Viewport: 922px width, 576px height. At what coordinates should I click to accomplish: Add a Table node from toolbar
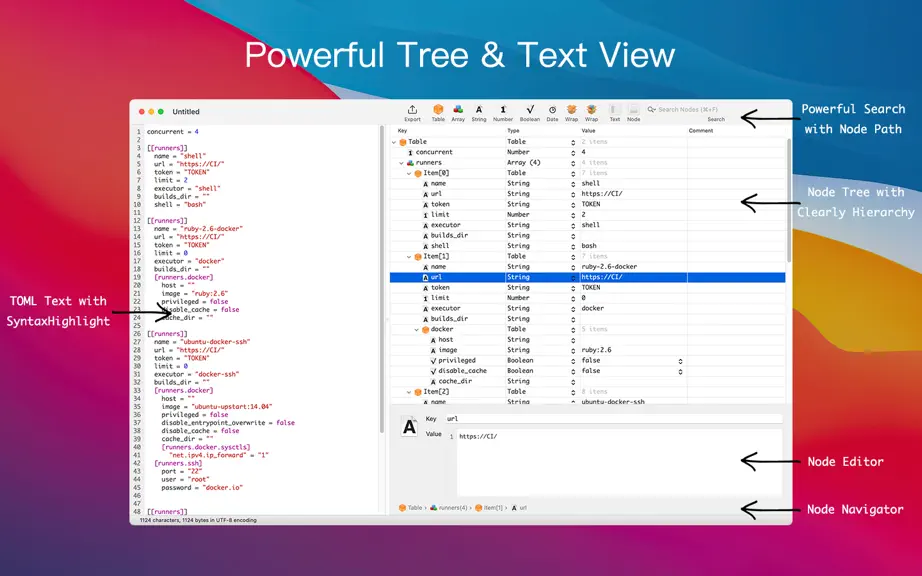(x=438, y=112)
